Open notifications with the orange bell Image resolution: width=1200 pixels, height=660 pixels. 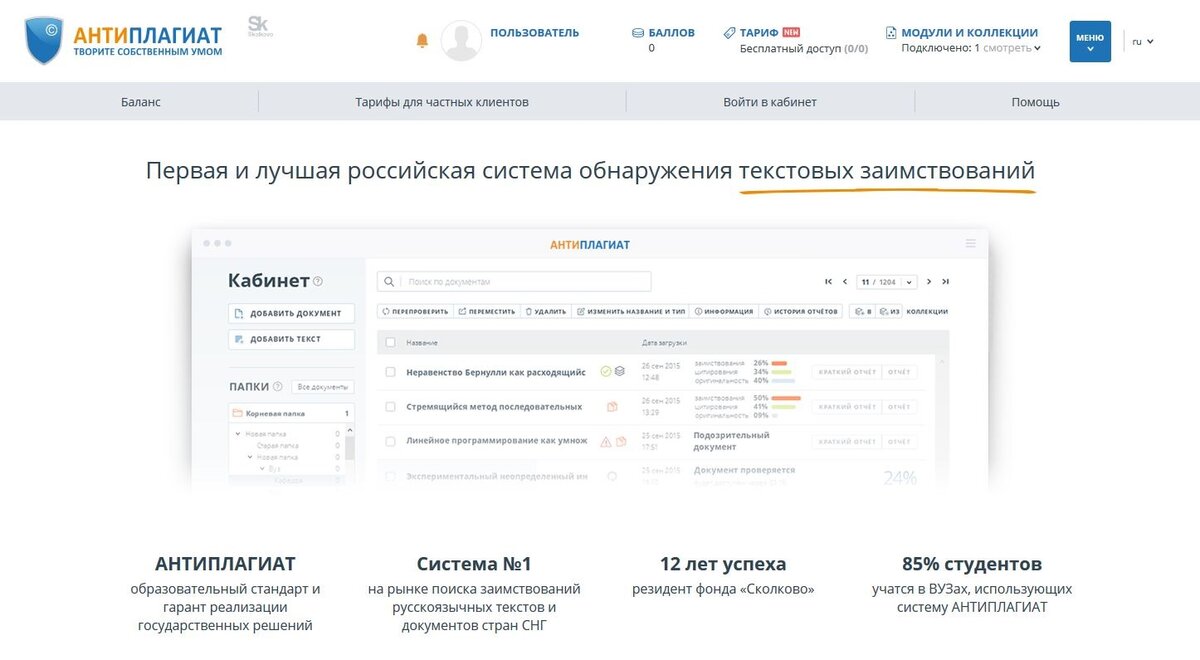pyautogui.click(x=422, y=40)
